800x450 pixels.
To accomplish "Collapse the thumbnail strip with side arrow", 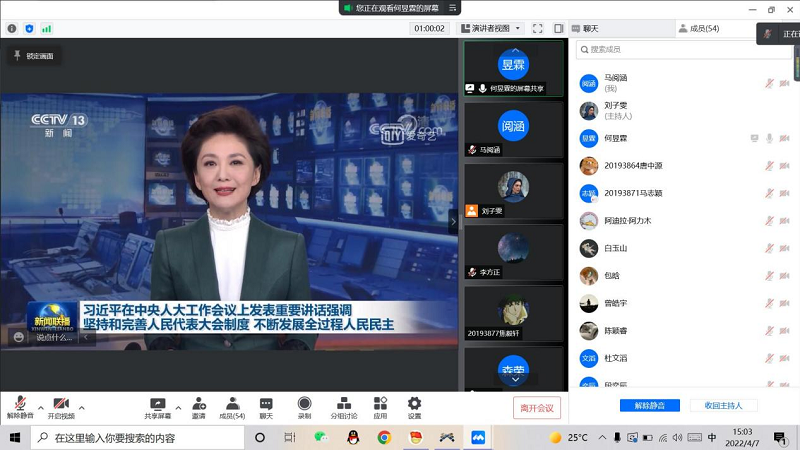I will coord(453,221).
